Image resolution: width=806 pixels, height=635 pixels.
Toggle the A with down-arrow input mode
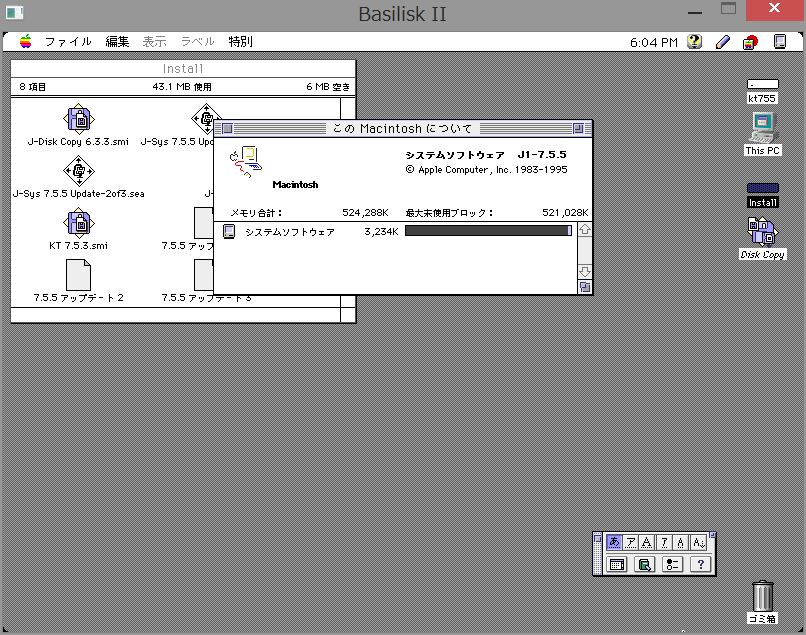[x=698, y=542]
